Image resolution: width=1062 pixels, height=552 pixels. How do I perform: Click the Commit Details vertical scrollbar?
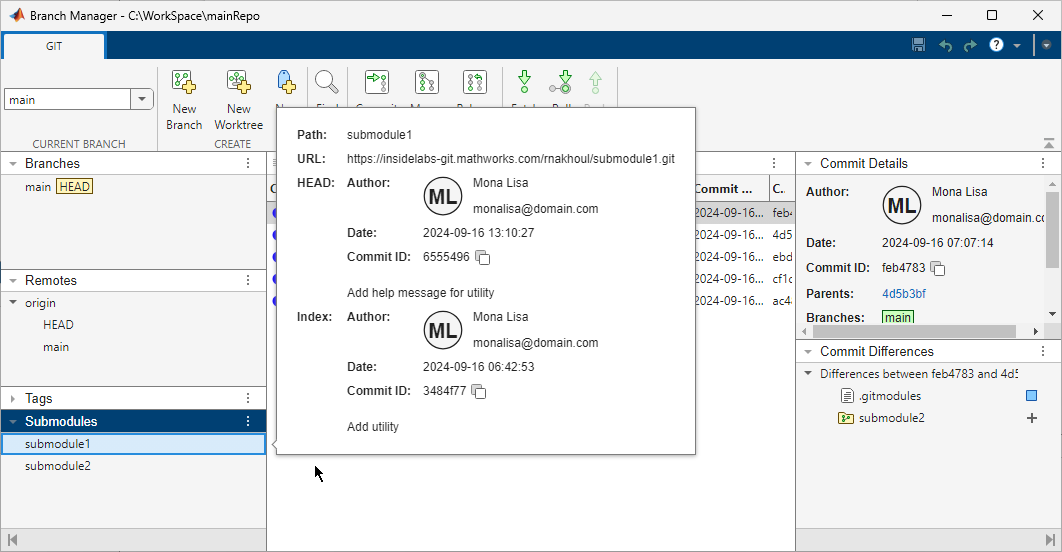pos(1051,232)
